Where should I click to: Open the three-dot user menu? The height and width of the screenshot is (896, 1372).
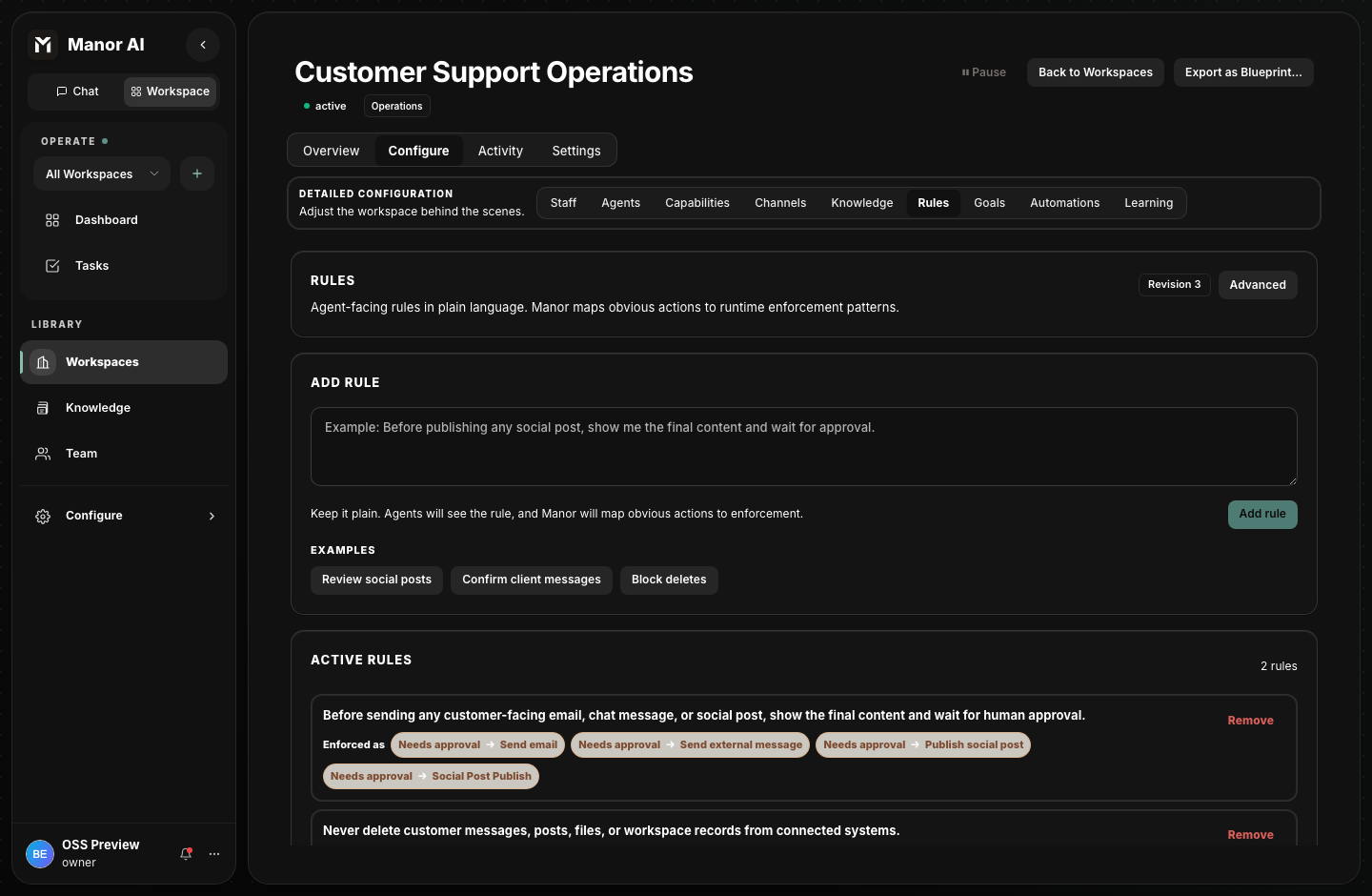click(x=214, y=854)
